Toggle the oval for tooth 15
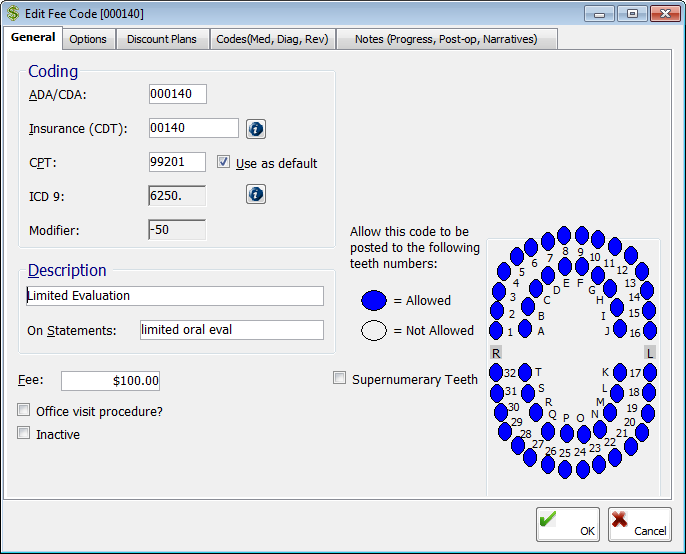686x554 pixels. point(649,311)
